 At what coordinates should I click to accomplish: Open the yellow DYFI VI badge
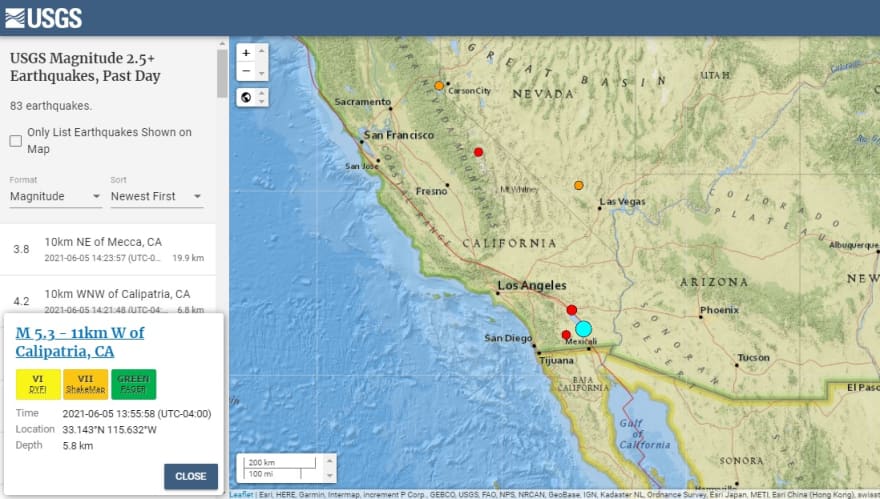click(x=37, y=384)
